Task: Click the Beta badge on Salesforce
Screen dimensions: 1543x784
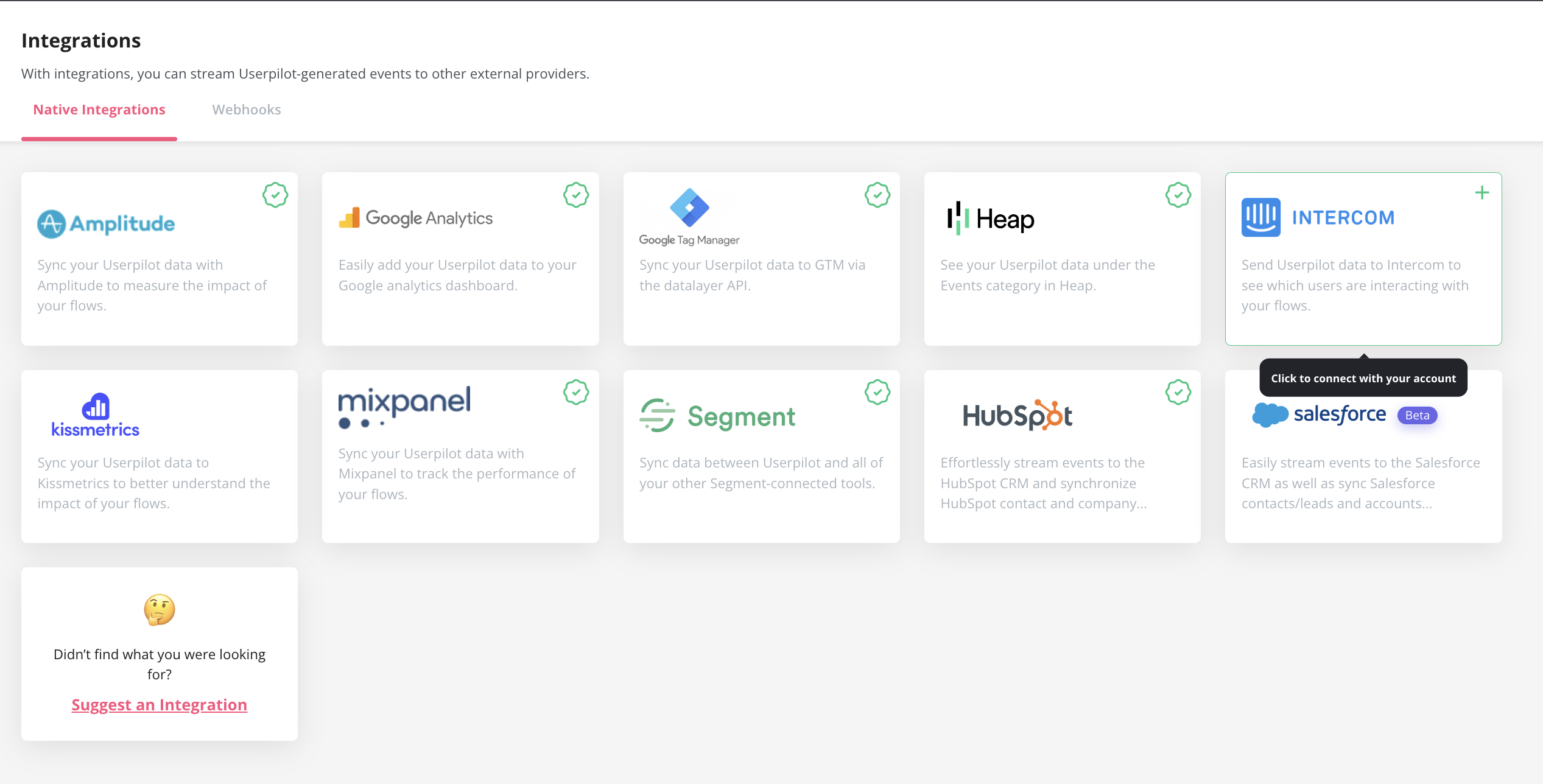Action: pos(1417,415)
